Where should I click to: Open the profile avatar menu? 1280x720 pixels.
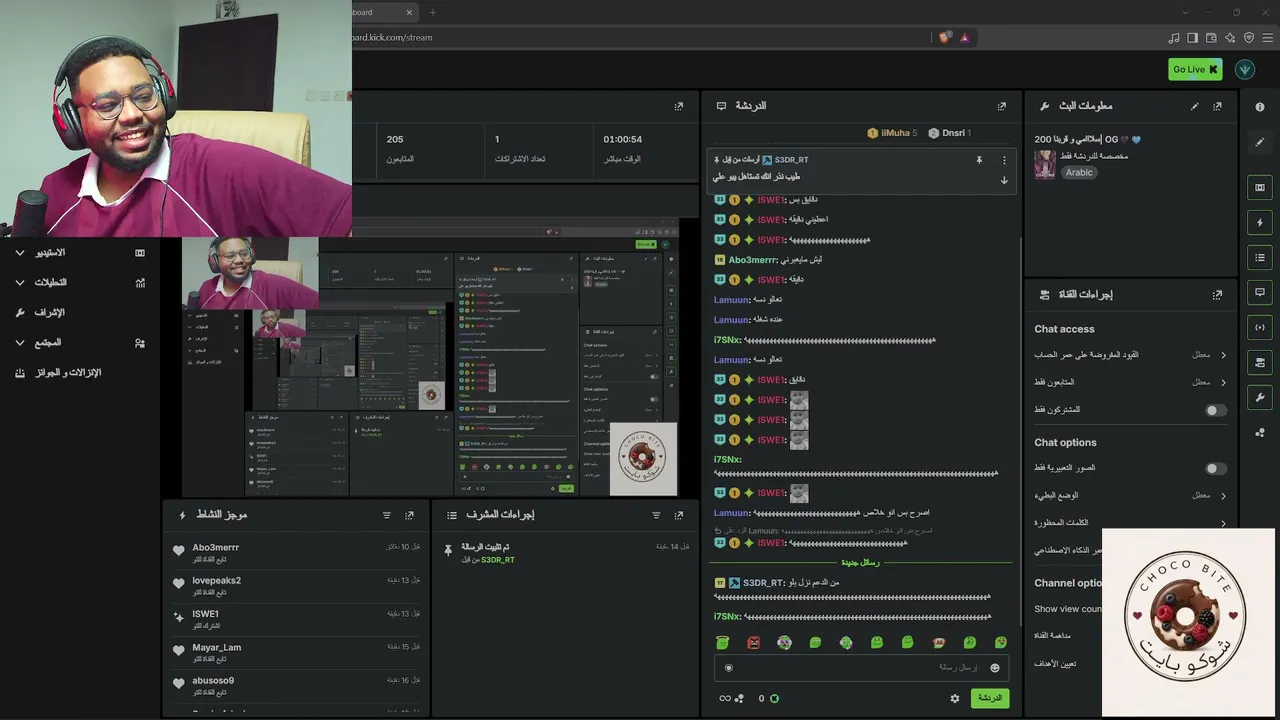1245,69
